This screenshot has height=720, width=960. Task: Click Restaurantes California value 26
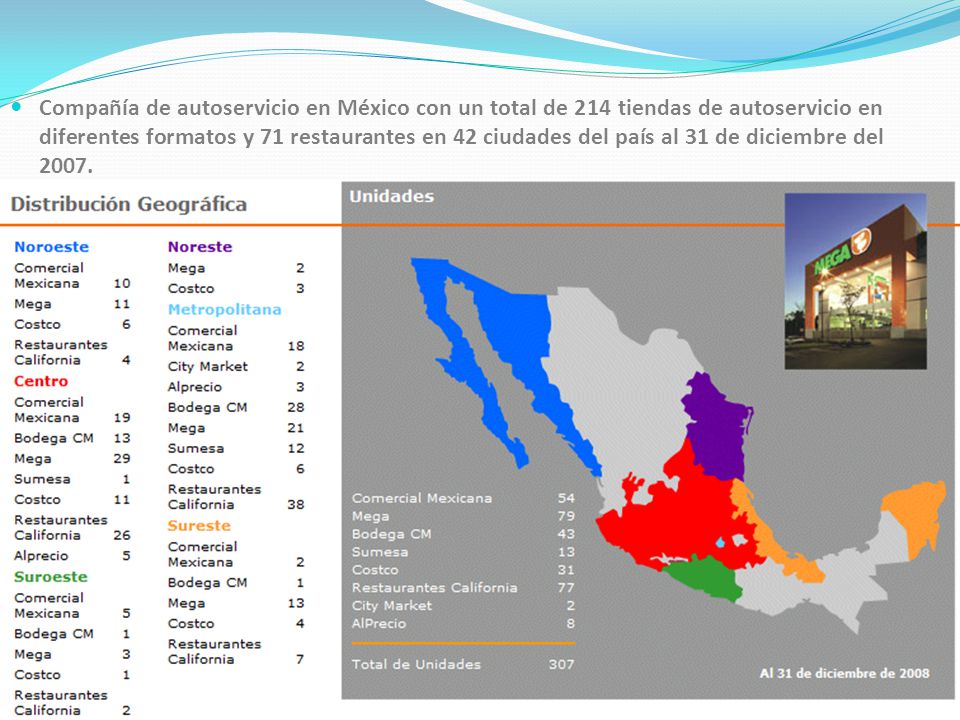[122, 535]
